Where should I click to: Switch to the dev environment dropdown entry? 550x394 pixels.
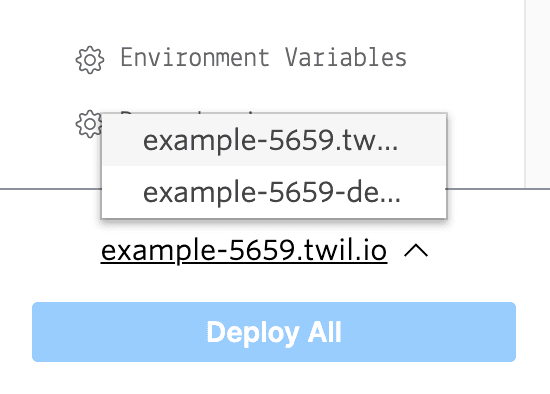click(274, 192)
